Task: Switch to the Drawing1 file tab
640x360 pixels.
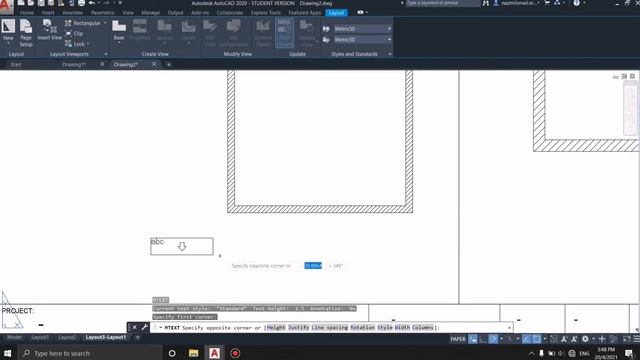Action: (x=74, y=64)
